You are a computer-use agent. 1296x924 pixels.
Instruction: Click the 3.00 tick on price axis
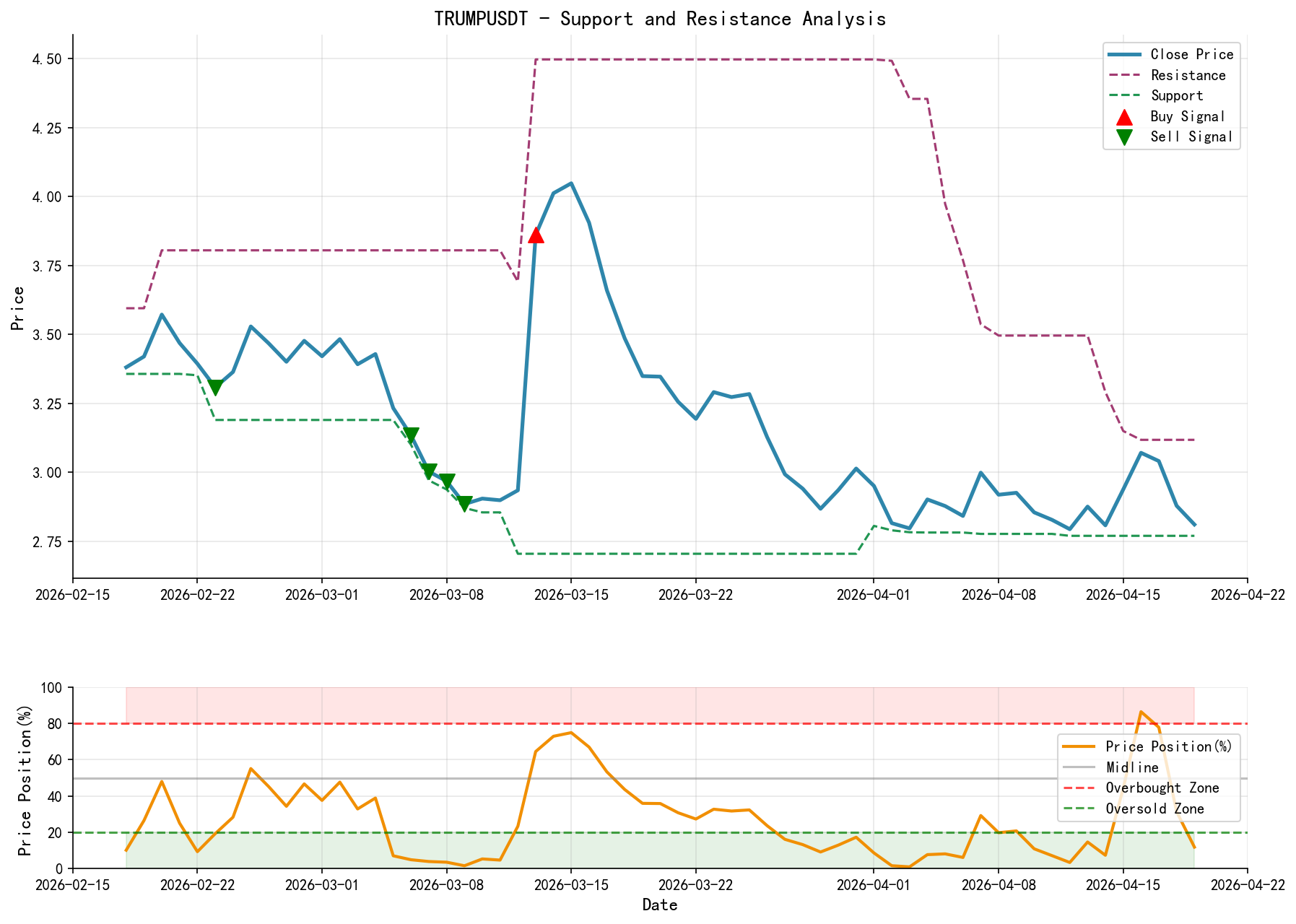point(48,472)
